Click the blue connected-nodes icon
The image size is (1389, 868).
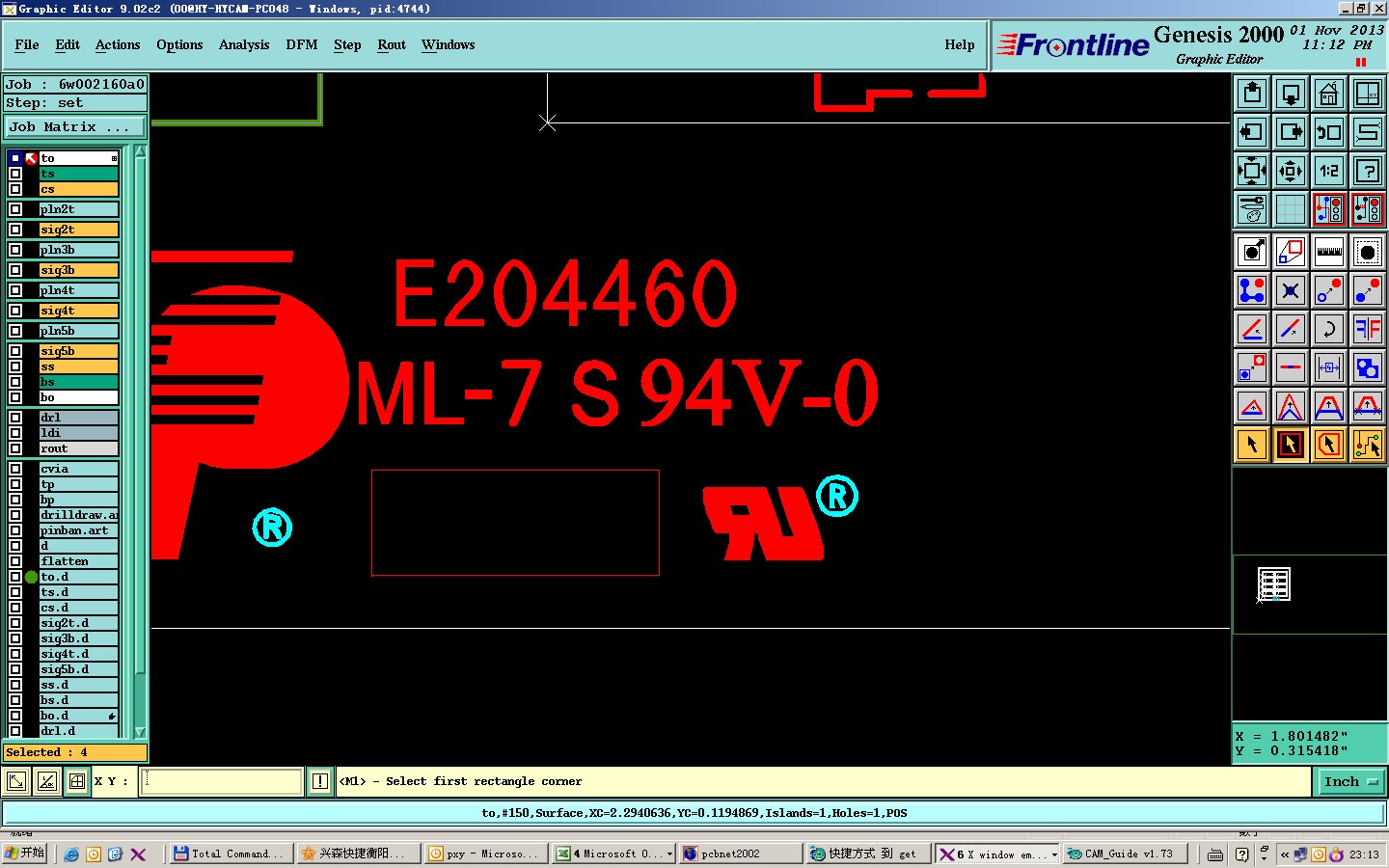pyautogui.click(x=1252, y=290)
